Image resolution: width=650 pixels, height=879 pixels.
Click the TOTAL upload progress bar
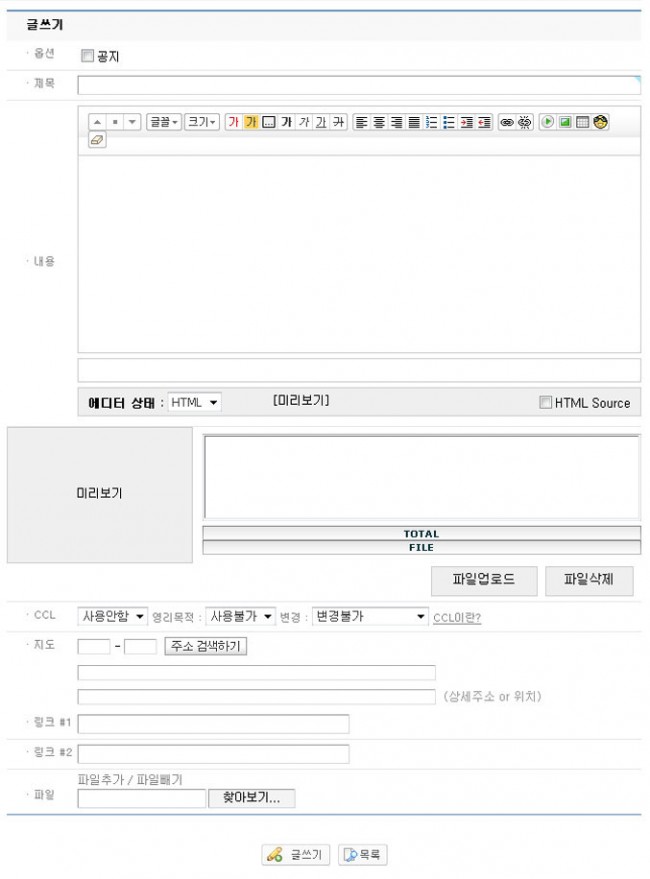422,533
